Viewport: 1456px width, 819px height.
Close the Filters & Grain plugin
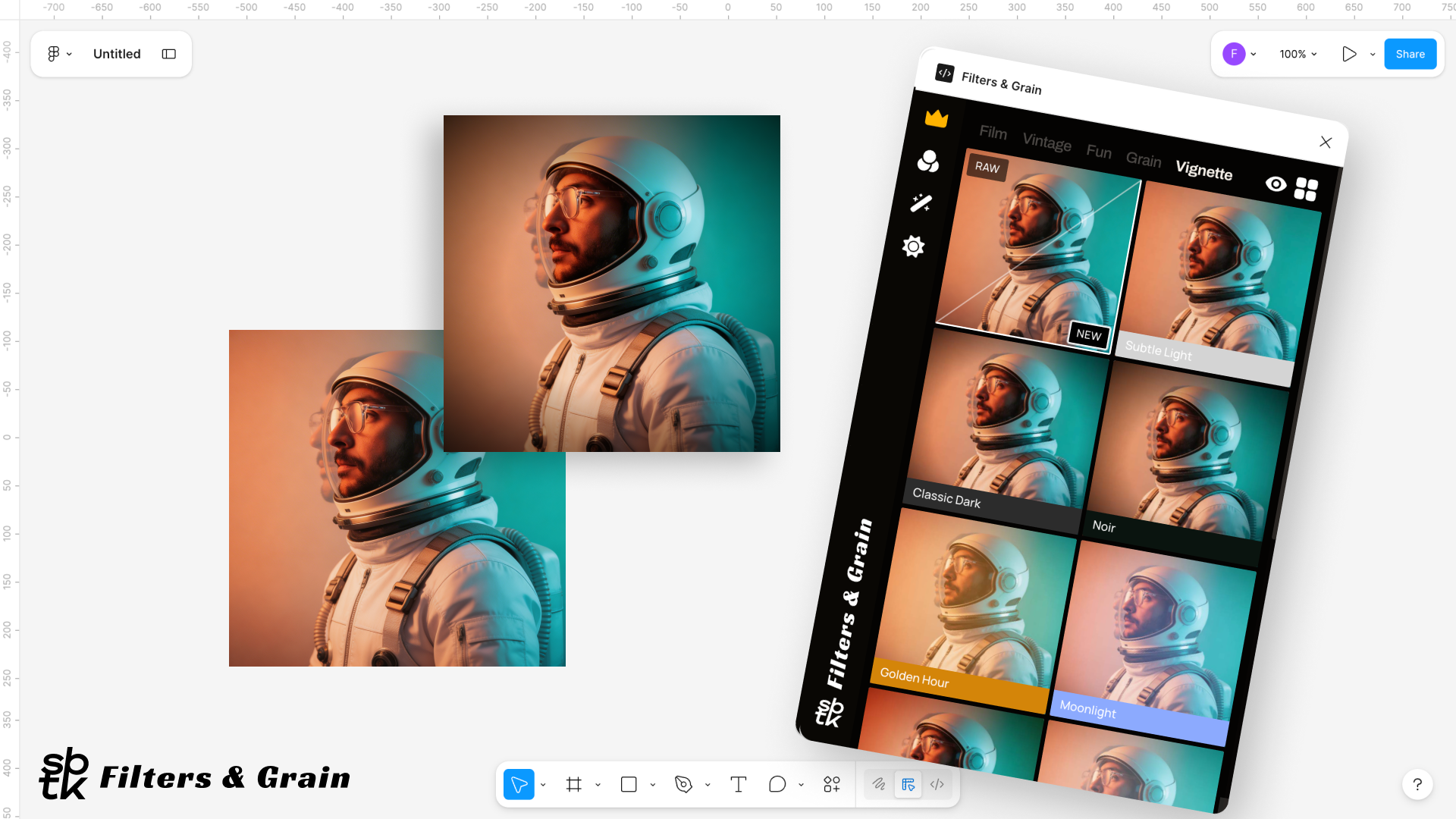coord(1326,142)
